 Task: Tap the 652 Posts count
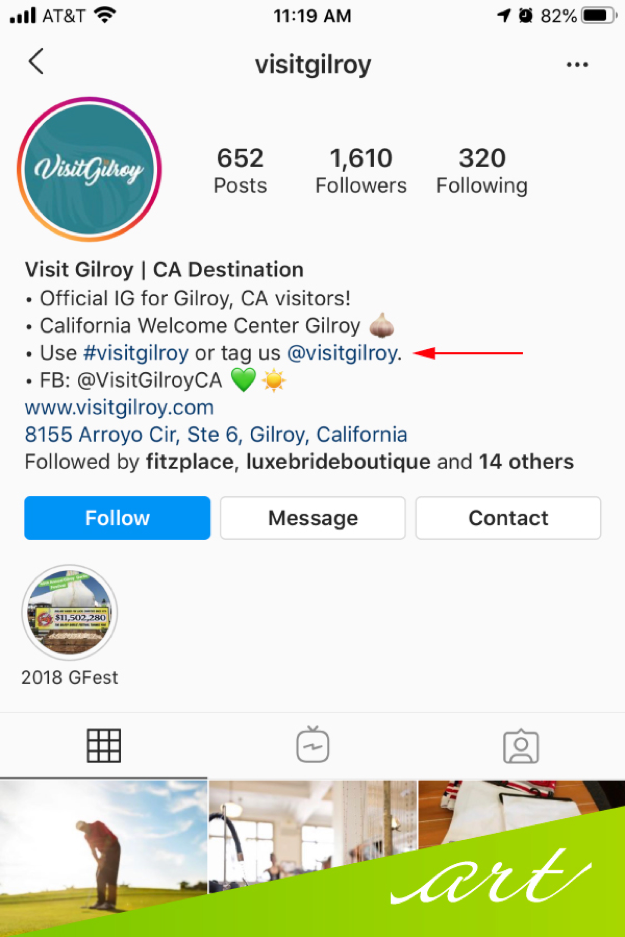[240, 171]
